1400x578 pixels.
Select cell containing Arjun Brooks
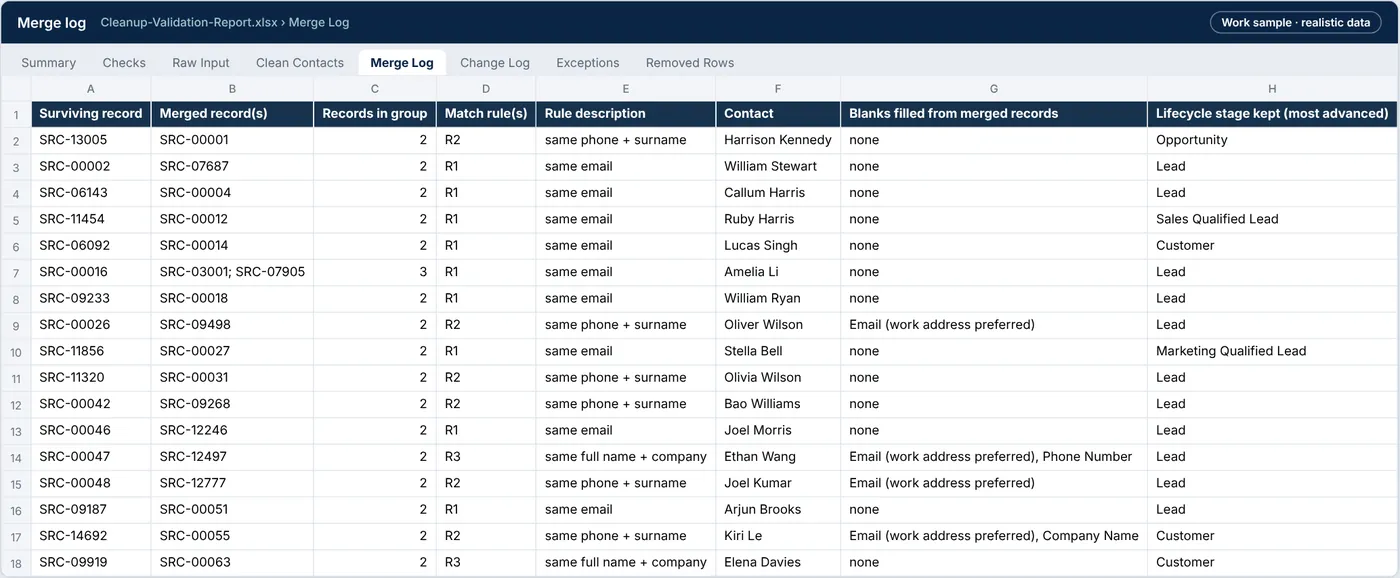778,510
